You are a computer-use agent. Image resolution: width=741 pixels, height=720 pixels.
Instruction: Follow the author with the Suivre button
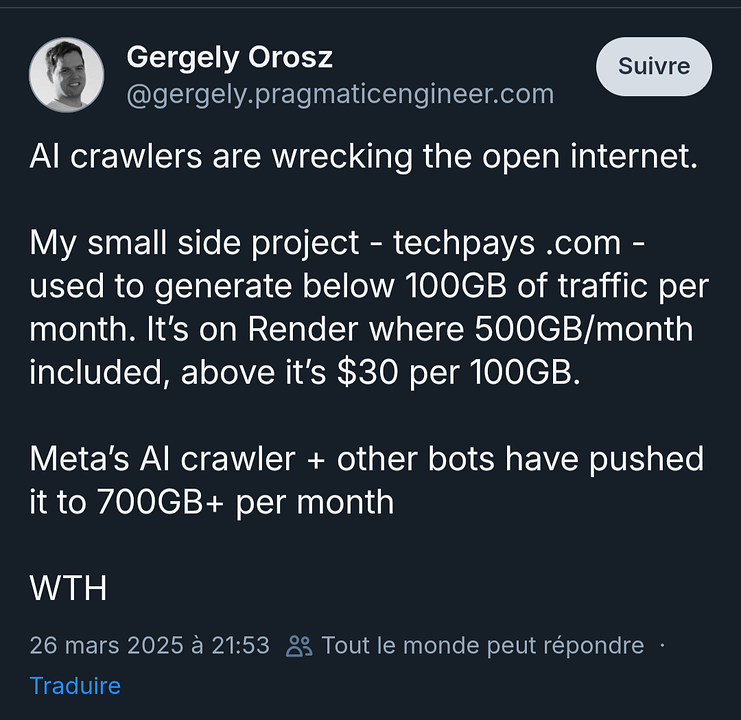pyautogui.click(x=654, y=67)
